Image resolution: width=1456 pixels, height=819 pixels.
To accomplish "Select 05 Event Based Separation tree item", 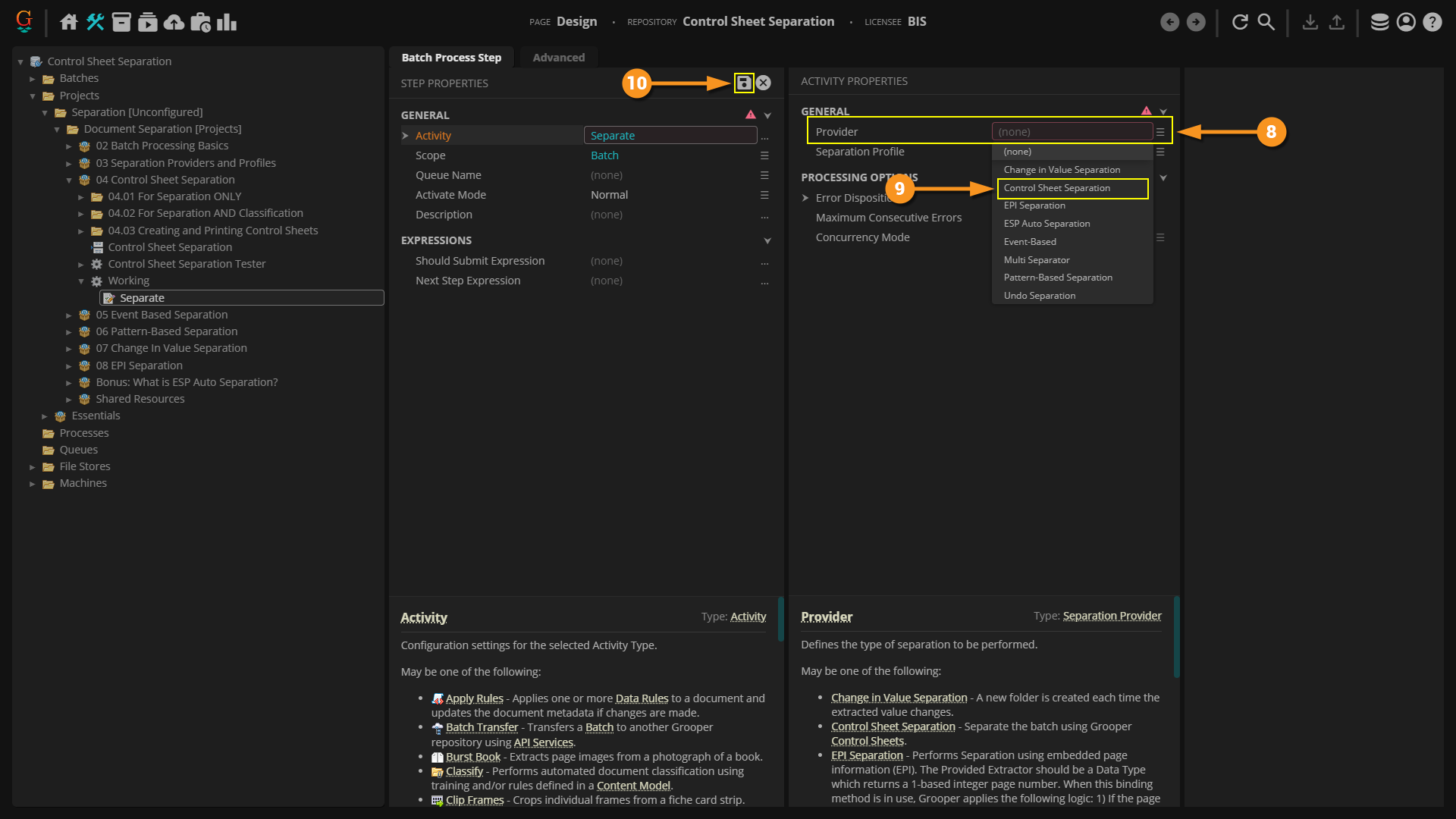I will click(x=162, y=315).
